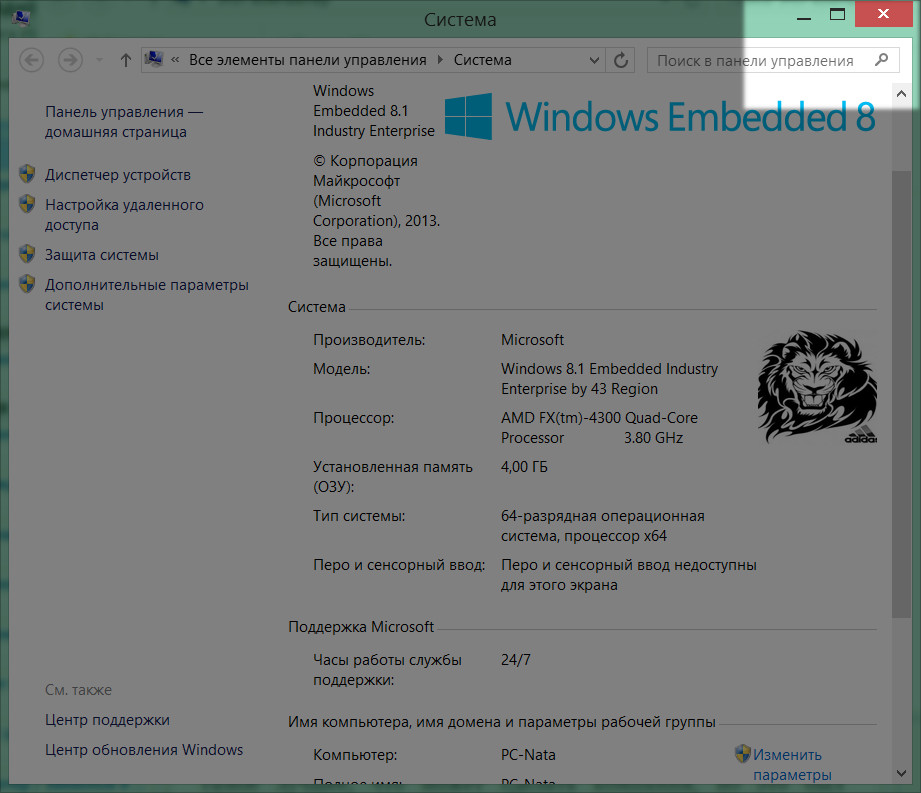Click the vertical scrollbar thumb
This screenshot has height=793, width=921.
pyautogui.click(x=901, y=394)
